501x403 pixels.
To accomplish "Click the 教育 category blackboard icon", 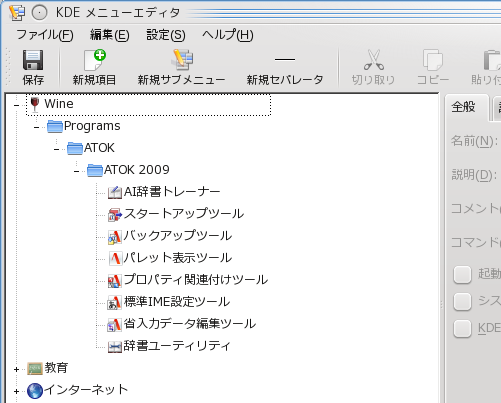I will pyautogui.click(x=35, y=368).
